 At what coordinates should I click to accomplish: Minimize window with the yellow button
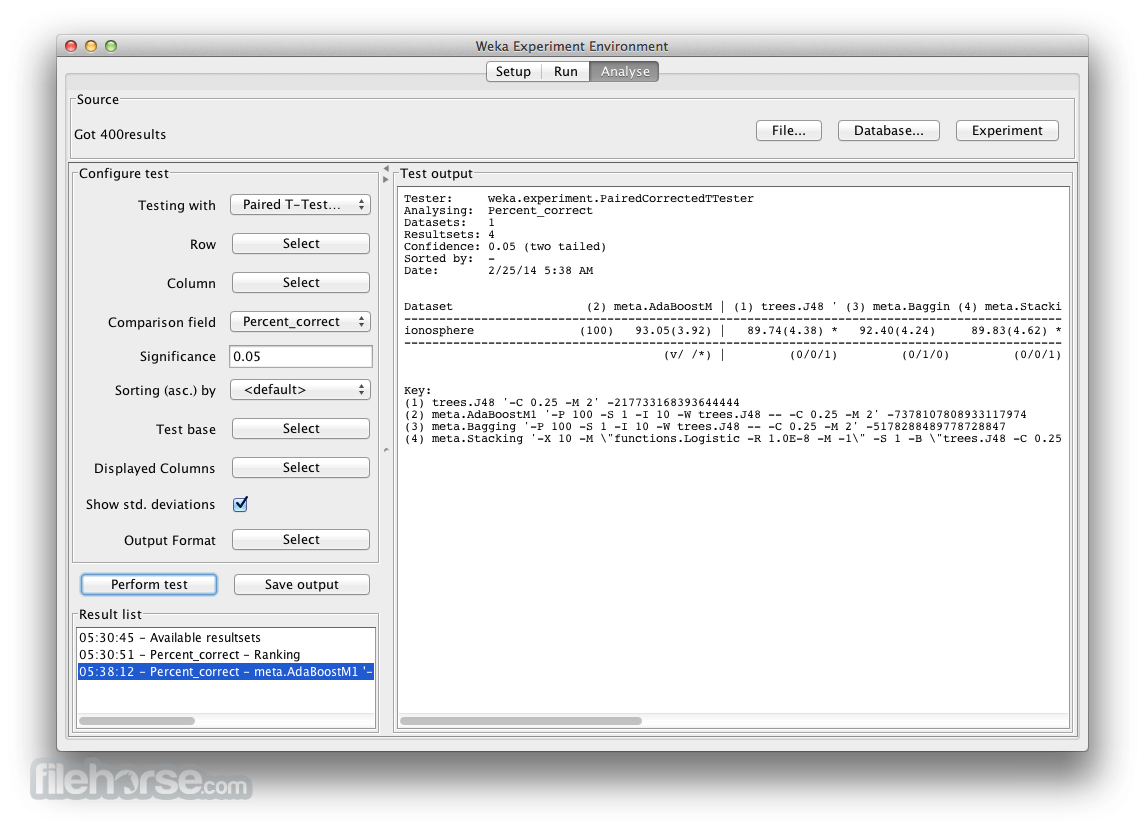click(x=91, y=46)
